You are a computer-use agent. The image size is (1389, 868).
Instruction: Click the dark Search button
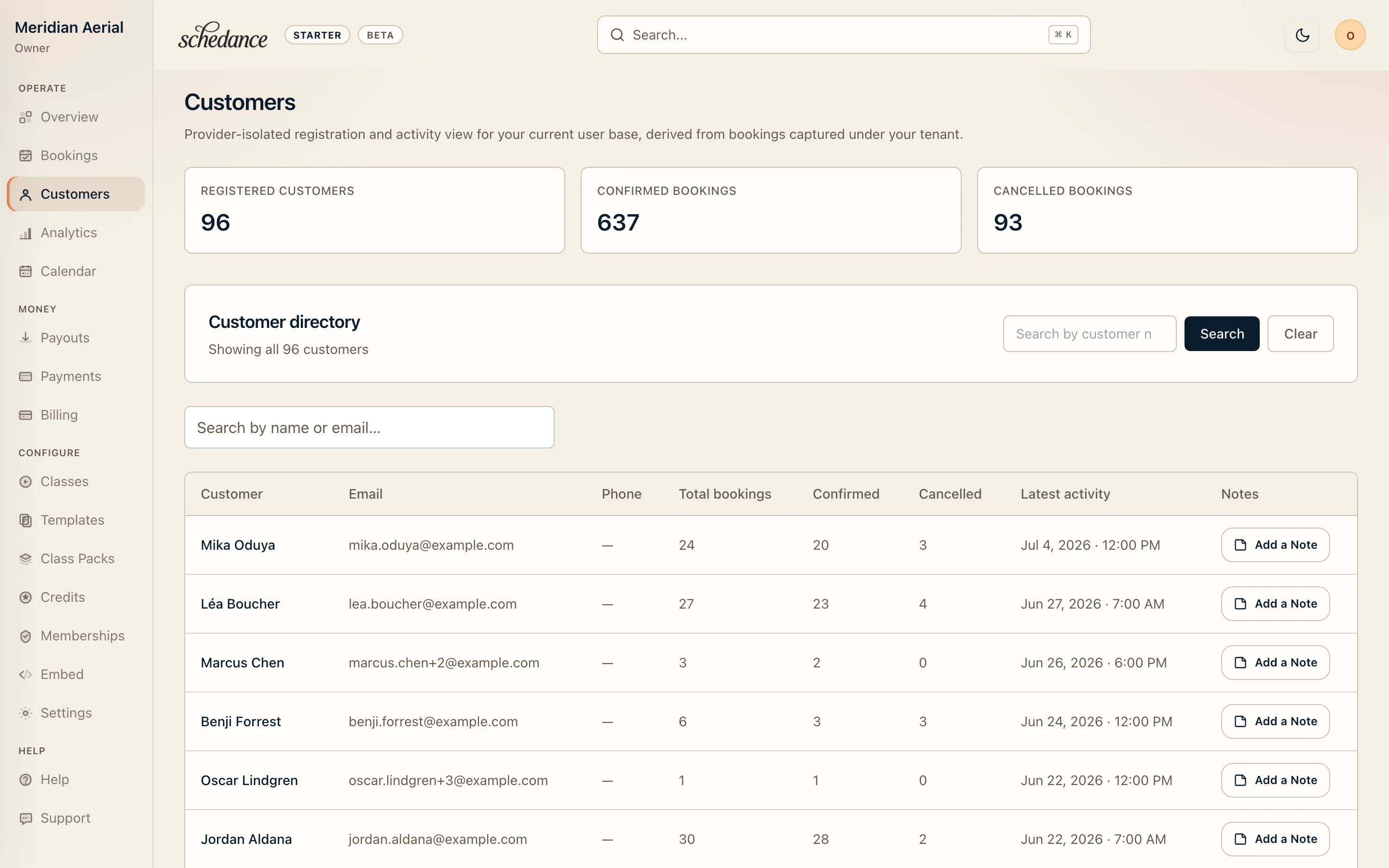[1221, 334]
